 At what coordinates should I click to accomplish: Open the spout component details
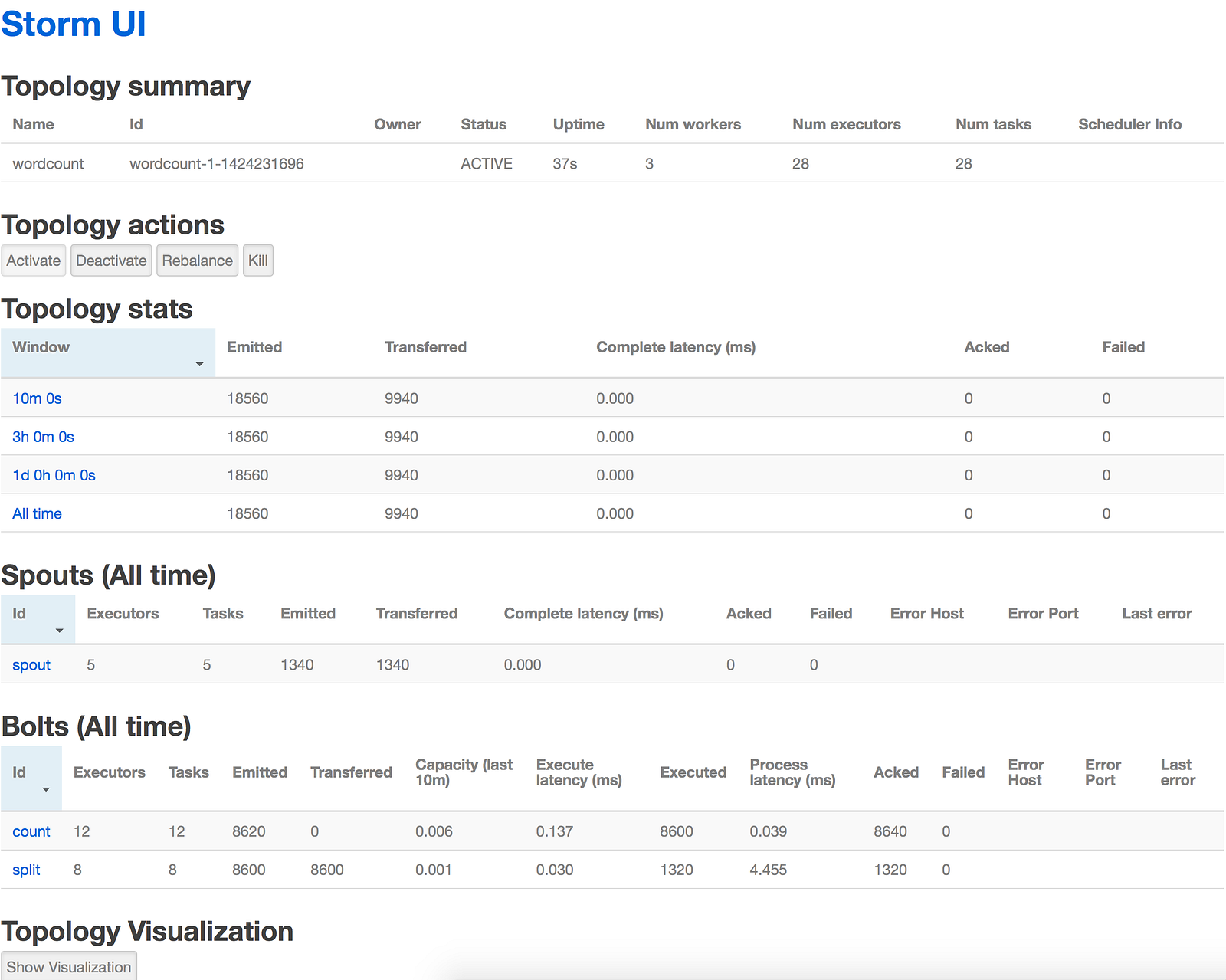tap(31, 665)
